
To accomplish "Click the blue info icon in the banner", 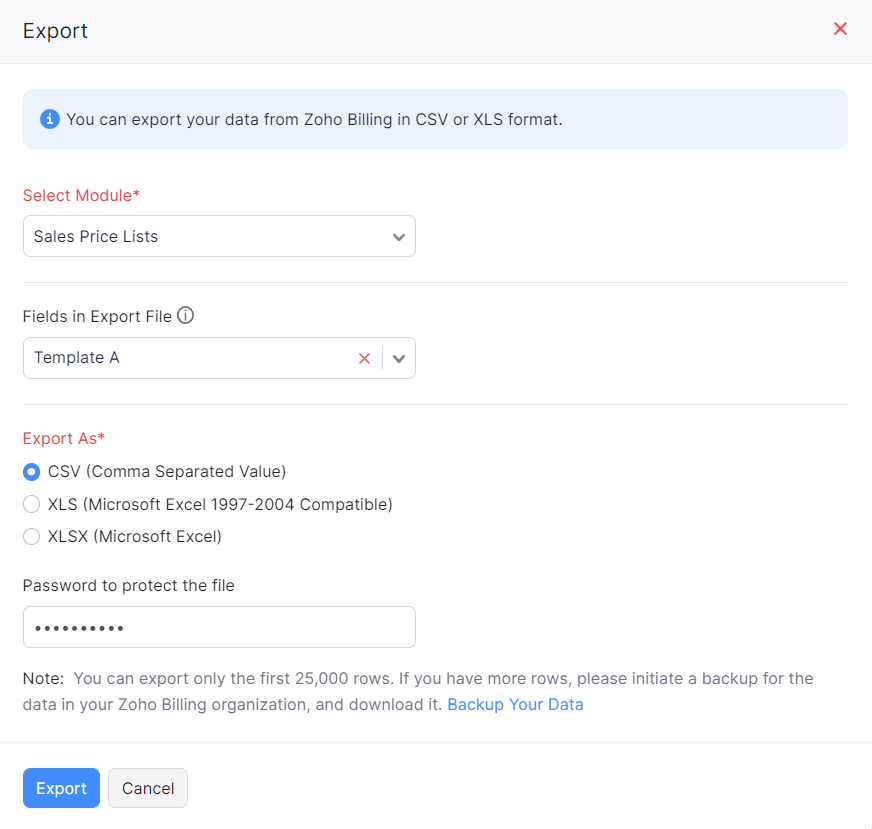I will tap(49, 119).
